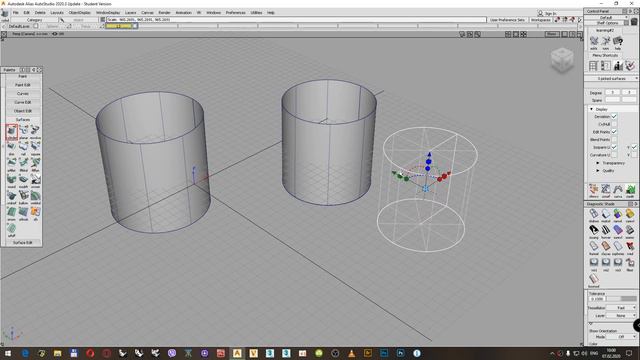Image resolution: width=640 pixels, height=360 pixels.
Task: Collapse the Display section
Action: (591, 109)
